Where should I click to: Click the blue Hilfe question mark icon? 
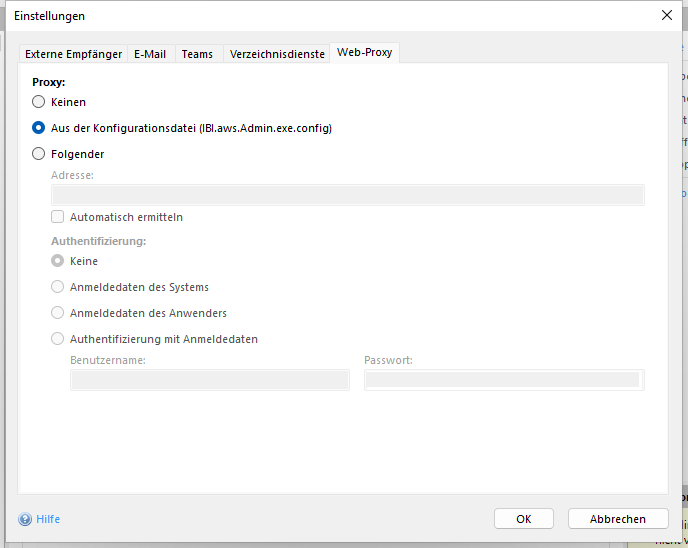(25, 519)
